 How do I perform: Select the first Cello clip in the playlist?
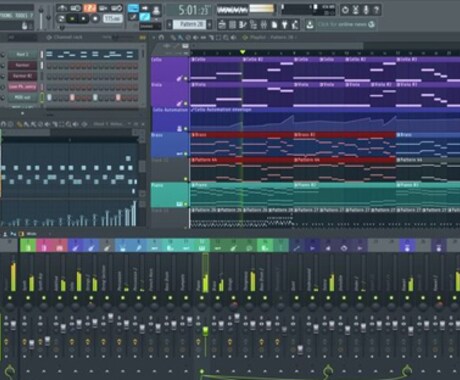[216, 69]
